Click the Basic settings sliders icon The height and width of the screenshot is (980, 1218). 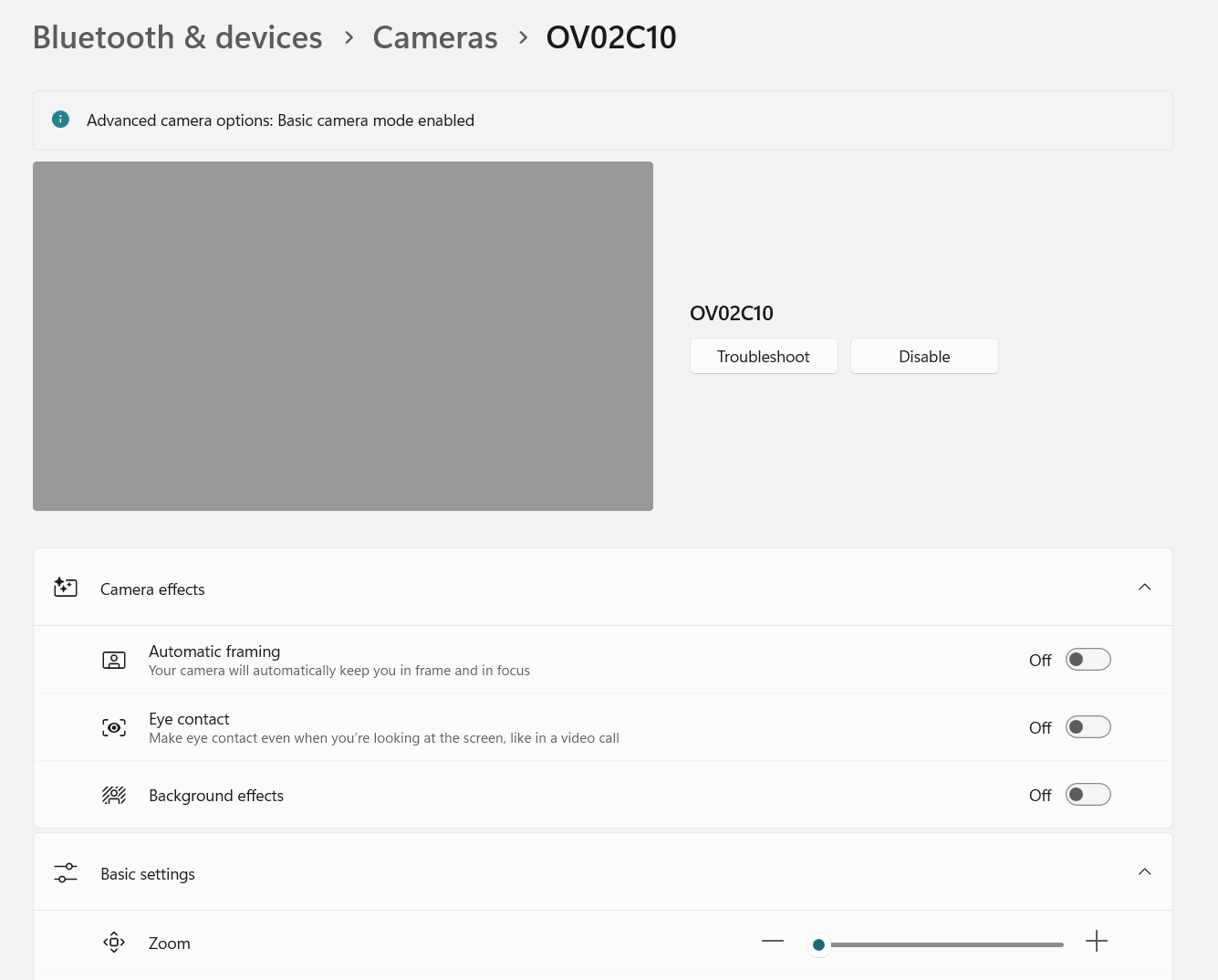[66, 873]
